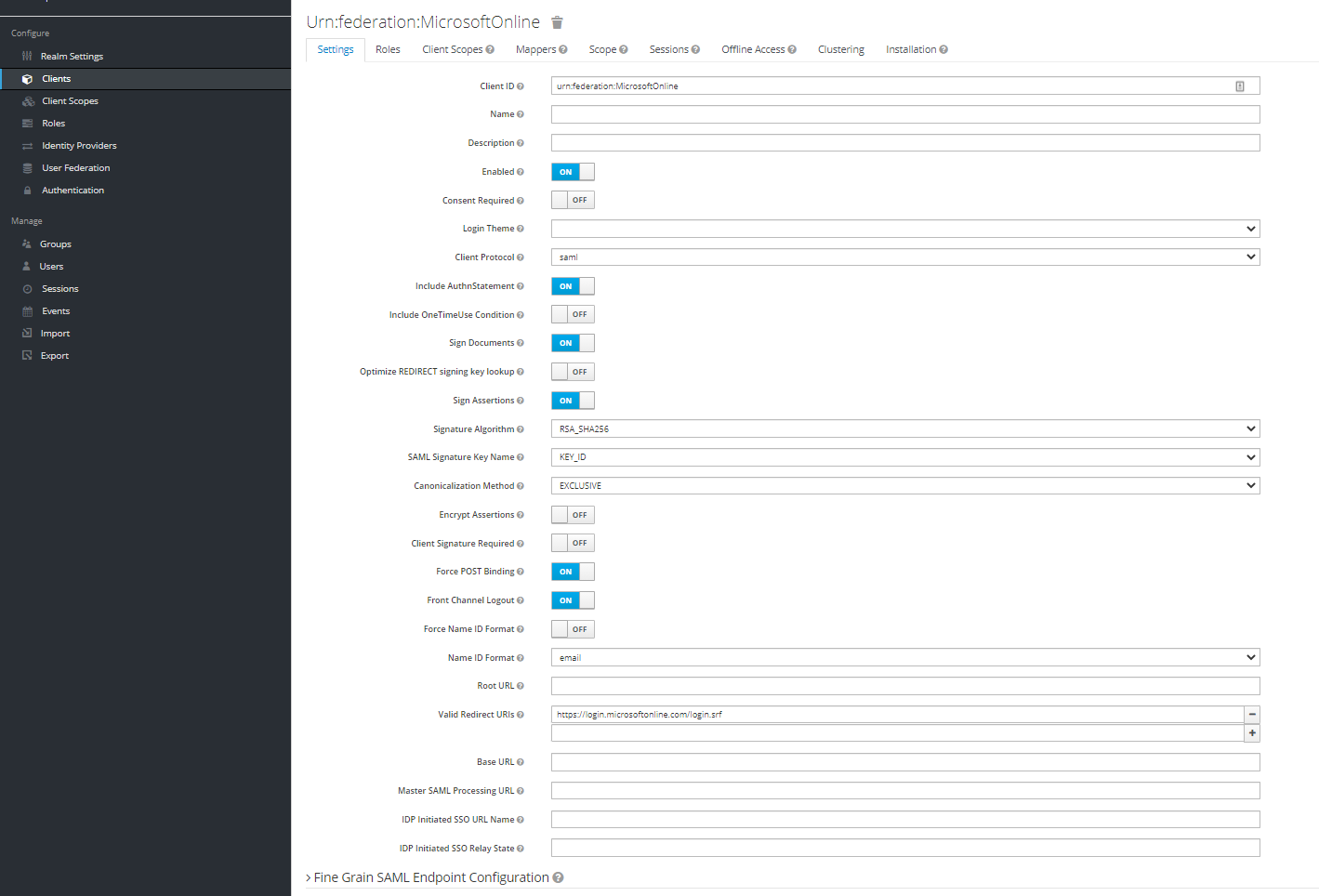The image size is (1319, 896).
Task: Expand Fine Grain SAML Endpoint Configuration
Action: point(431,877)
